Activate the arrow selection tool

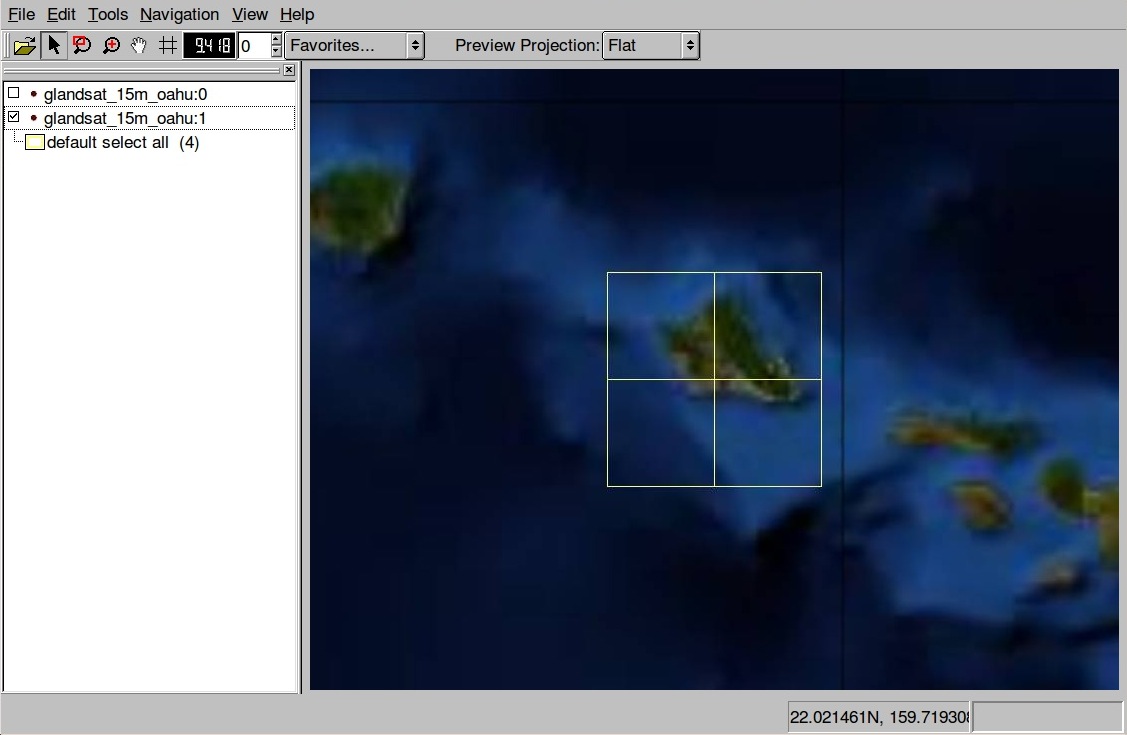click(55, 44)
